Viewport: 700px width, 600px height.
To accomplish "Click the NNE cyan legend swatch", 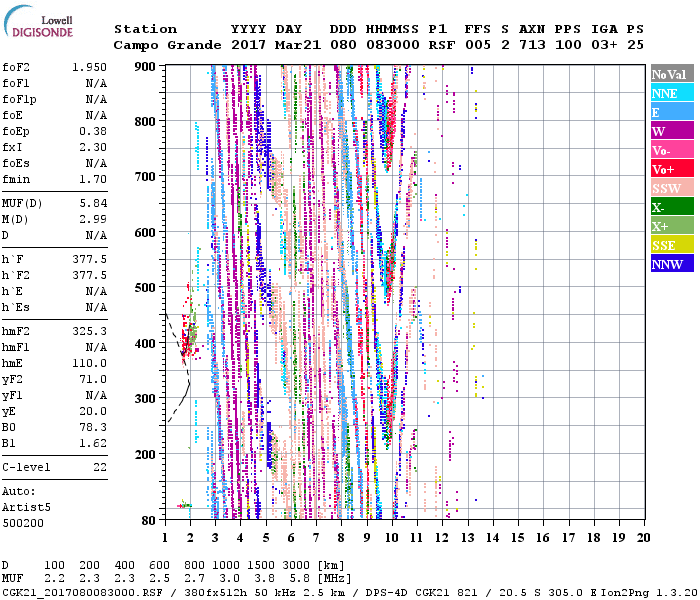I will coord(672,93).
